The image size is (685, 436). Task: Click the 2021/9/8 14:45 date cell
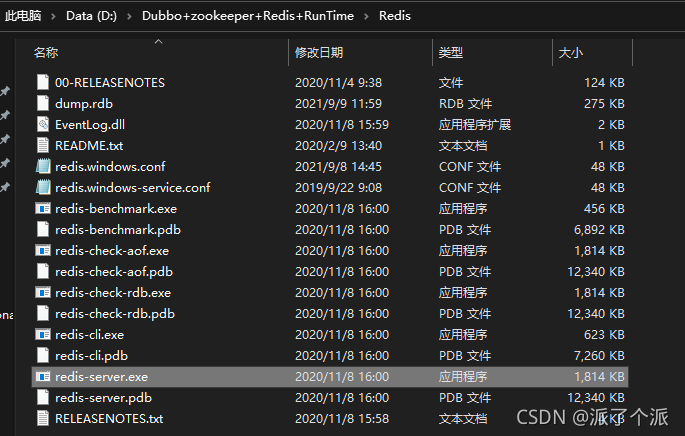pos(338,166)
